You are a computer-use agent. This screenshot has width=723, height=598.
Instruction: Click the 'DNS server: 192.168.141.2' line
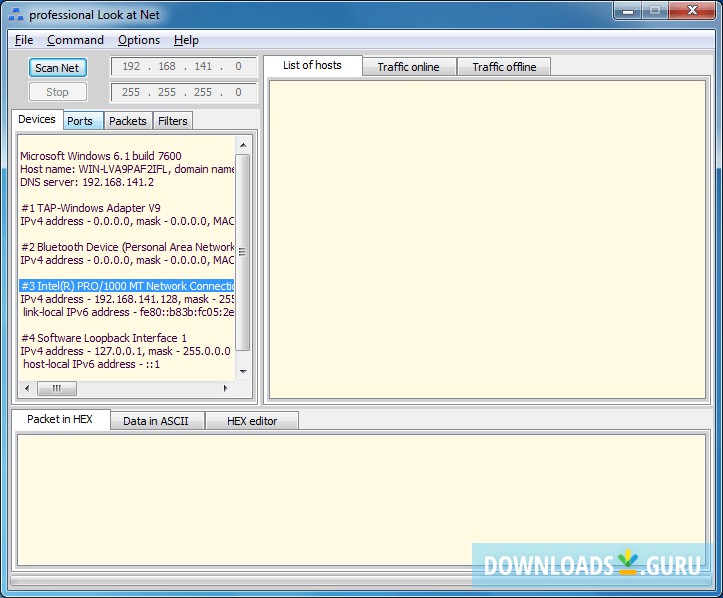tap(87, 182)
